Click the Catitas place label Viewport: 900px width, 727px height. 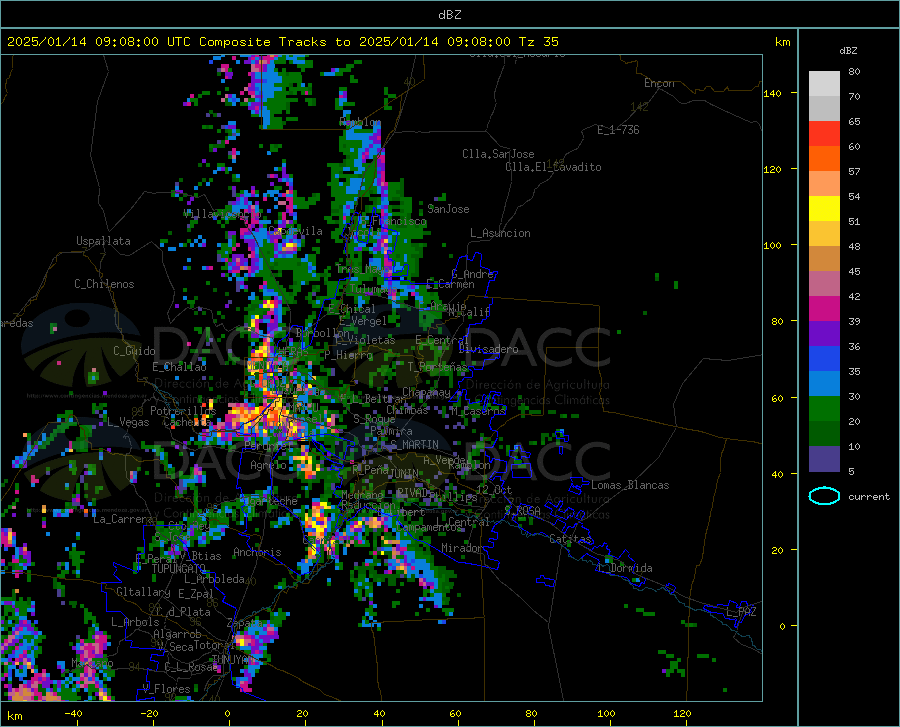click(571, 539)
